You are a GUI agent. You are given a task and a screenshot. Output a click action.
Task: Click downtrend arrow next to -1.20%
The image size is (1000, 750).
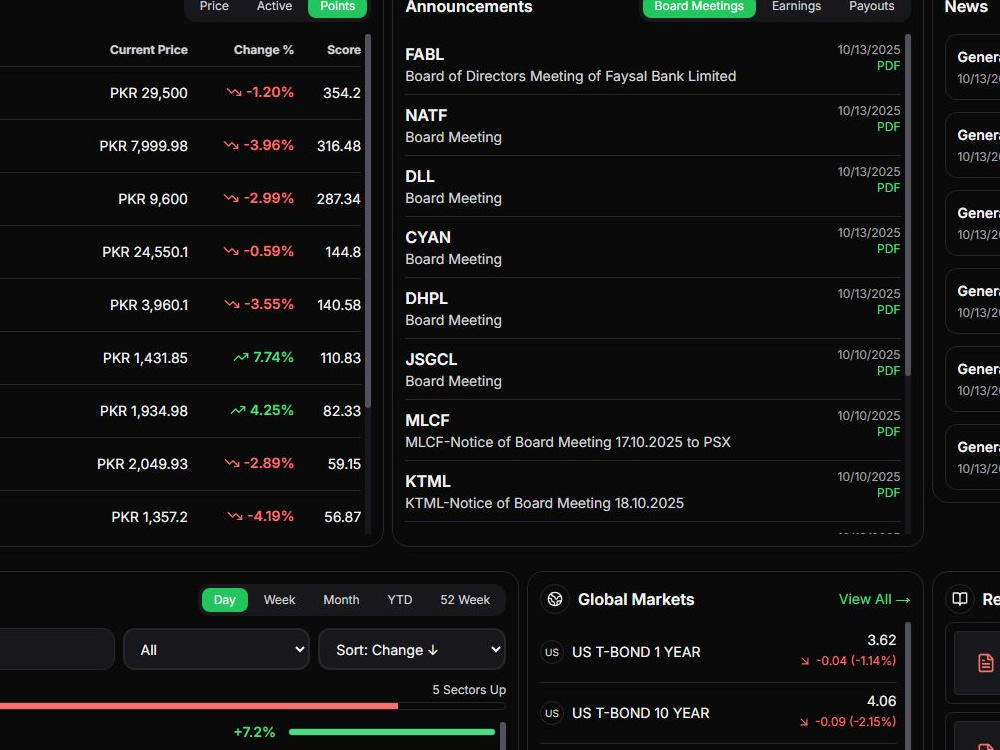[234, 92]
